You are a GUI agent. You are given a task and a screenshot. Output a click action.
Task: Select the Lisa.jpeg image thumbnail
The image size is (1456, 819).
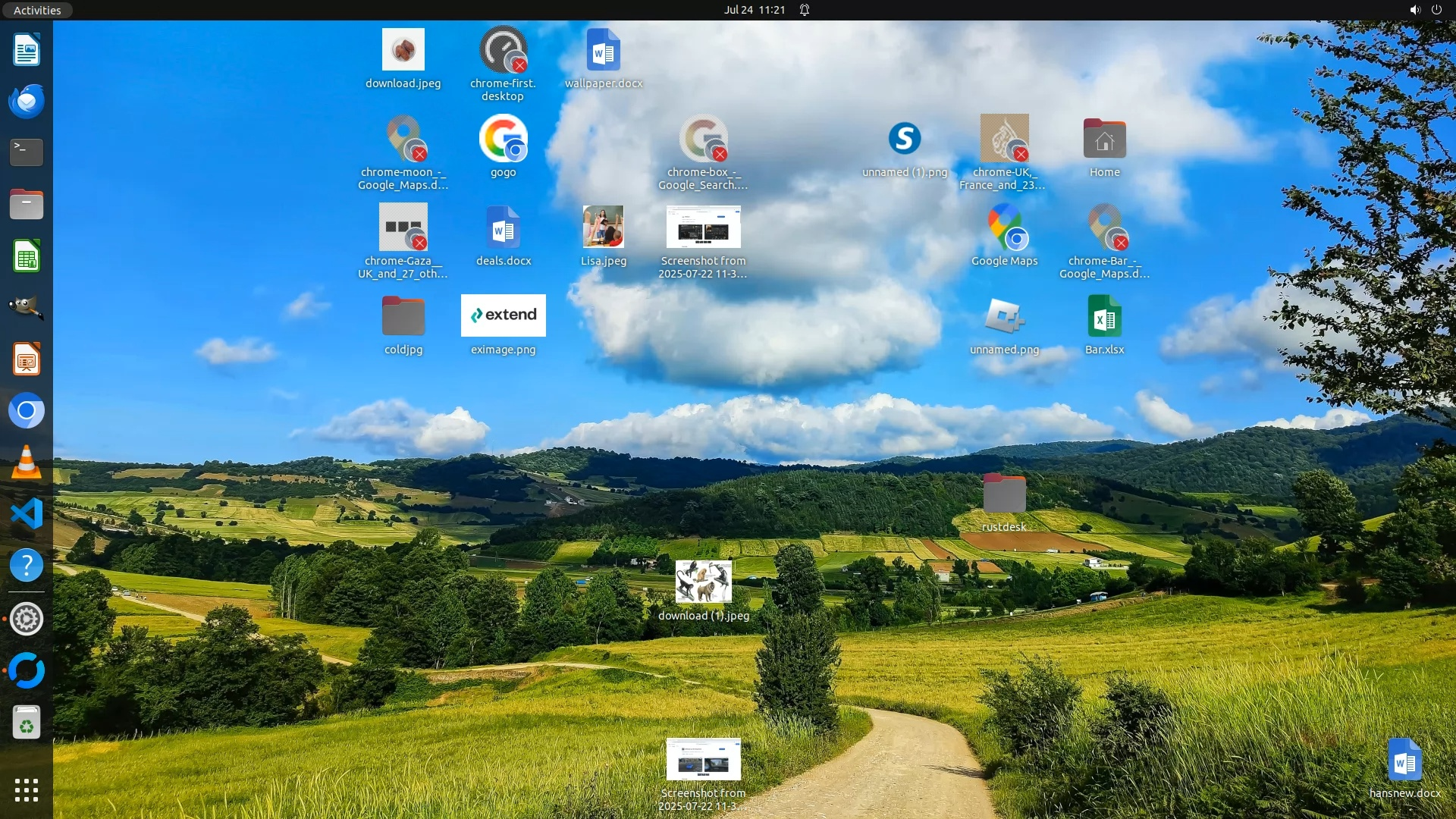[603, 227]
